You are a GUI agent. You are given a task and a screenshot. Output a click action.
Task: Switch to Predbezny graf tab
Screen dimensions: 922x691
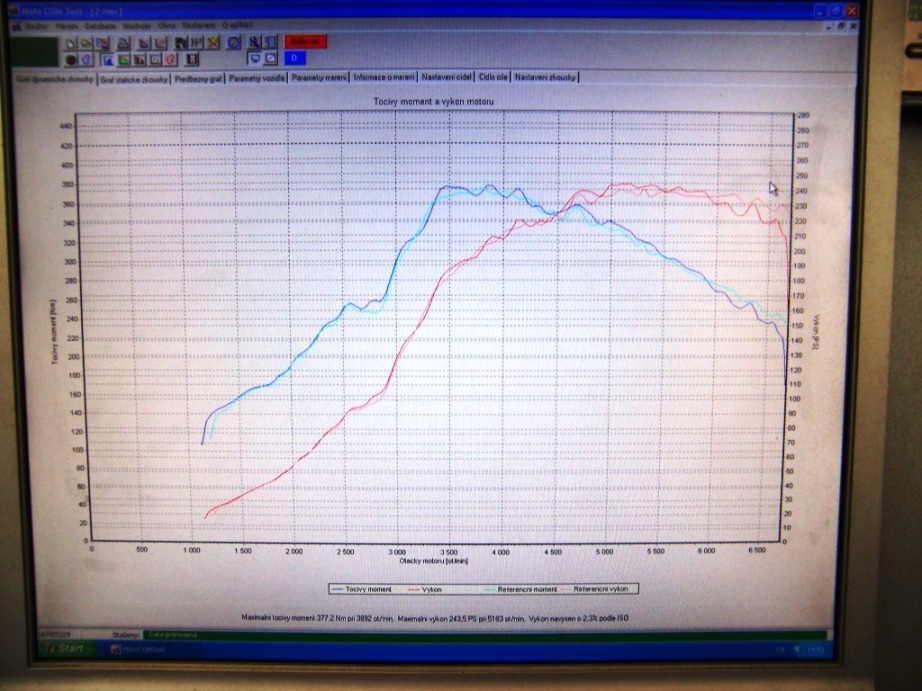[198, 78]
